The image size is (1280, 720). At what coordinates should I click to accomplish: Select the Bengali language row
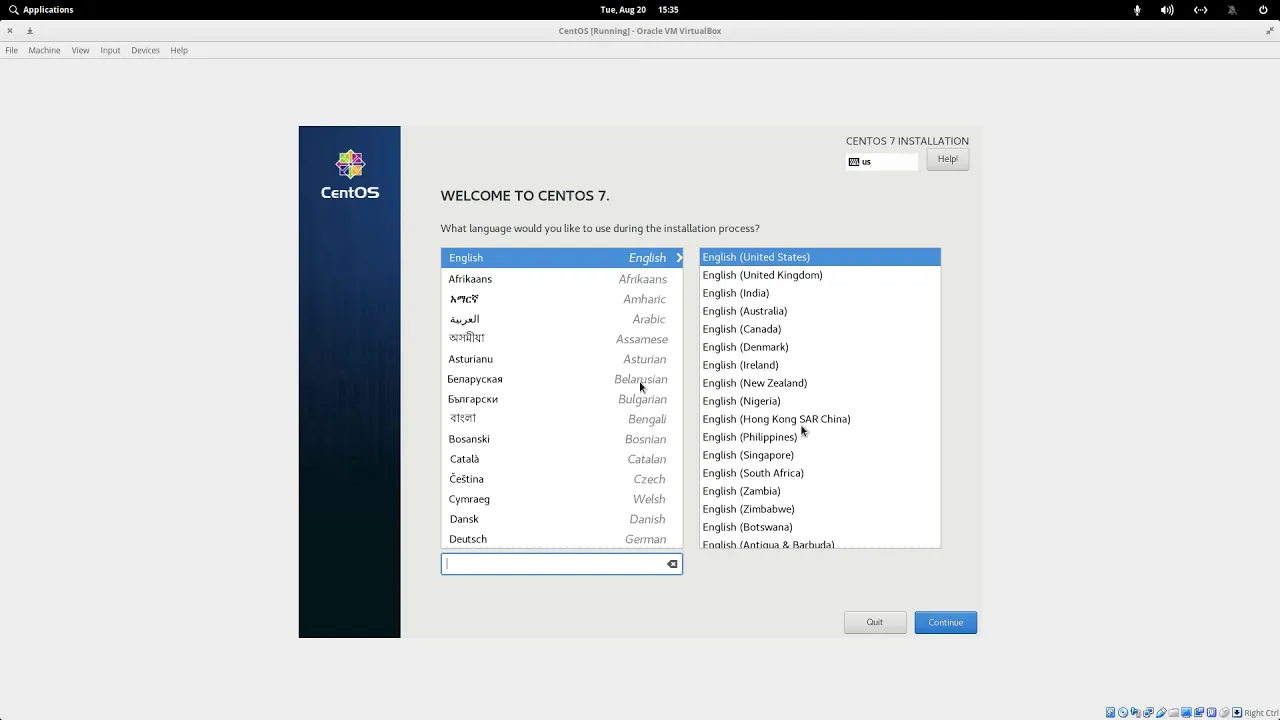pos(562,419)
